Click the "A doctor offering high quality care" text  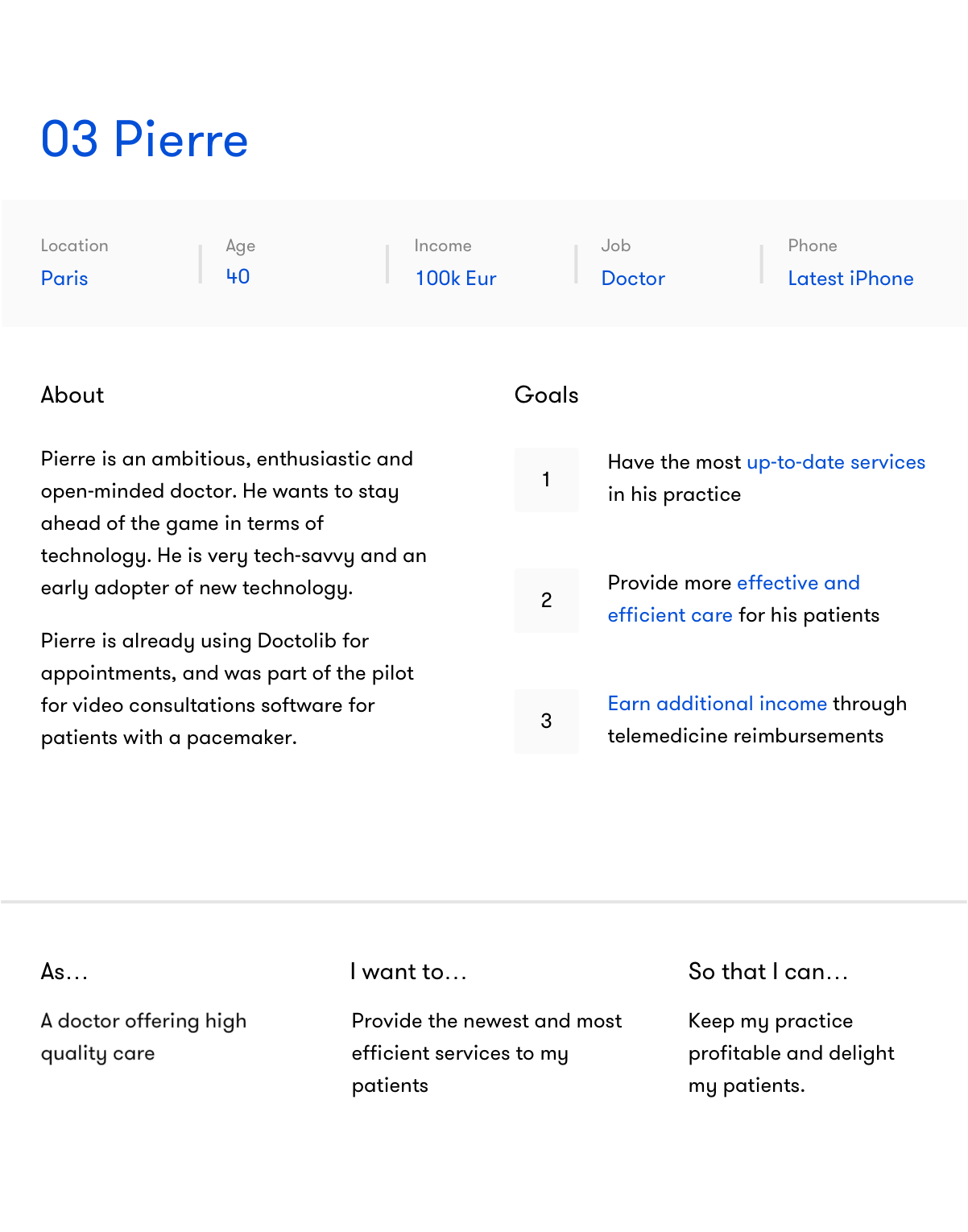[143, 1037]
